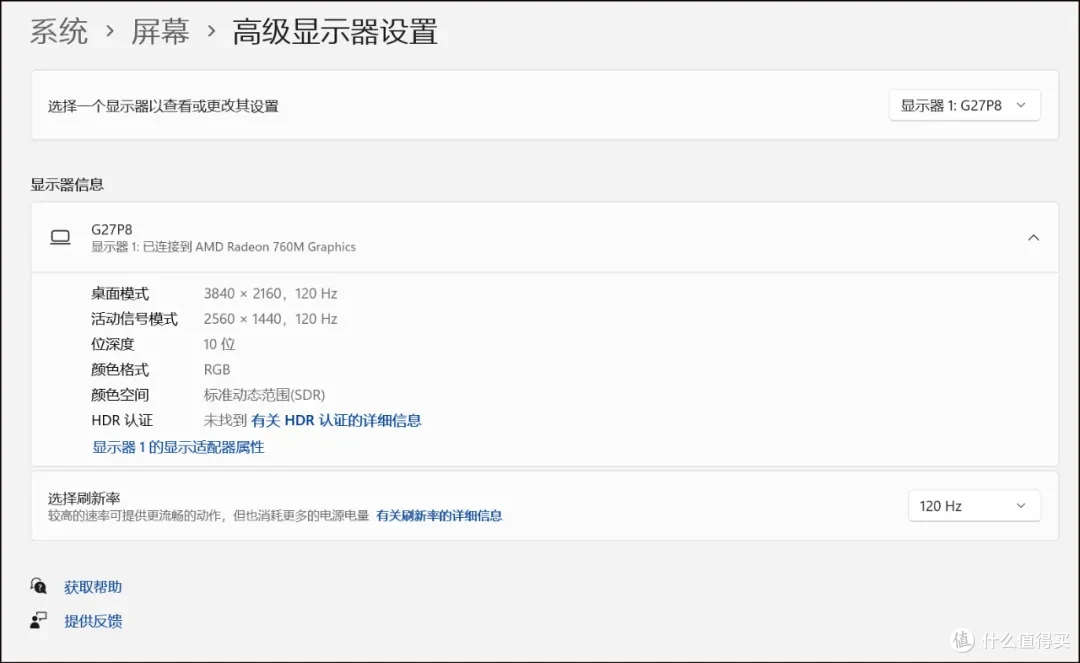Collapse the G27P8 monitor info section chevron
Image resolution: width=1080 pixels, height=663 pixels.
point(1033,238)
